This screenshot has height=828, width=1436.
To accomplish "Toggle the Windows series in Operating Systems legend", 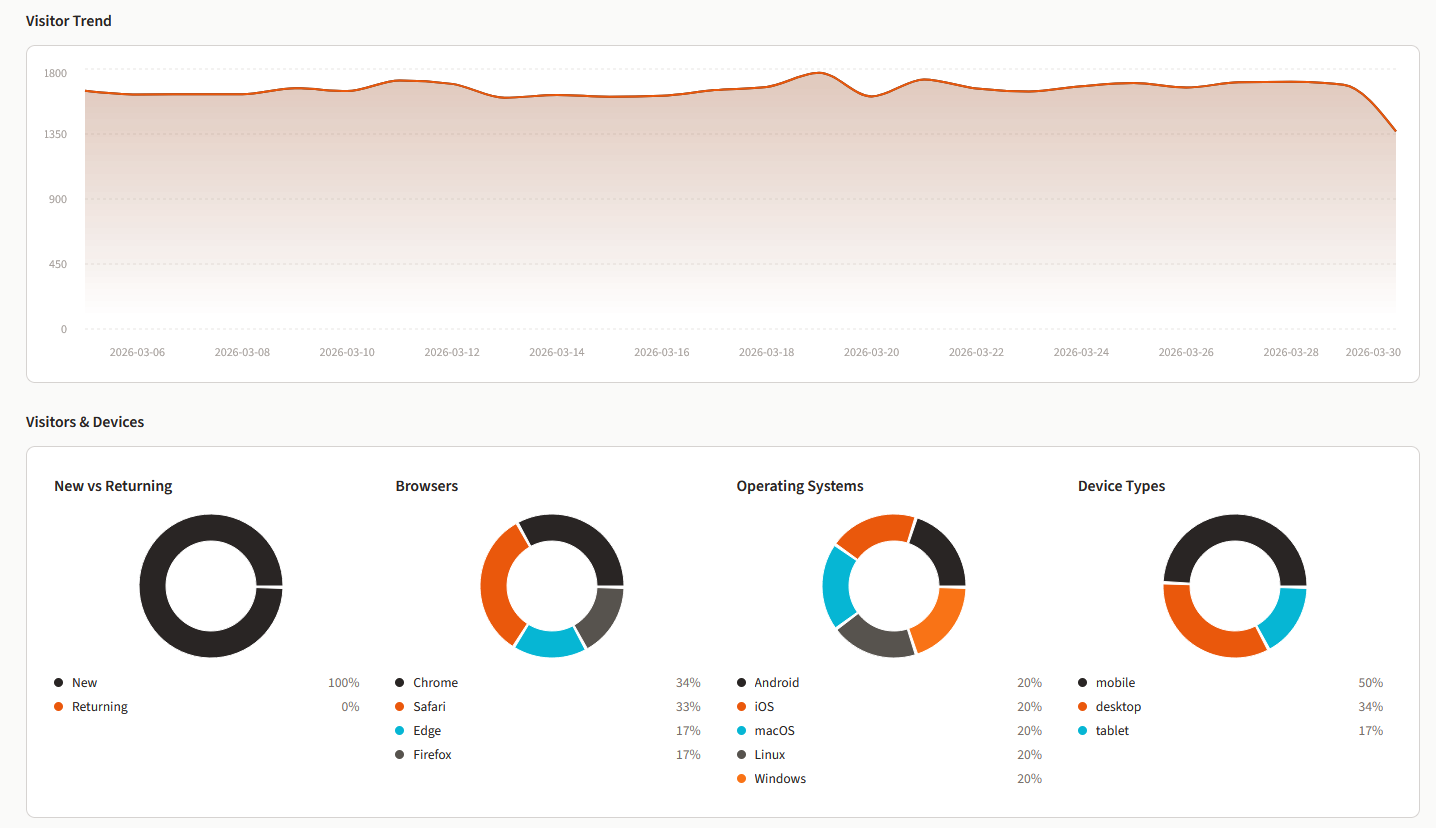I will point(780,778).
